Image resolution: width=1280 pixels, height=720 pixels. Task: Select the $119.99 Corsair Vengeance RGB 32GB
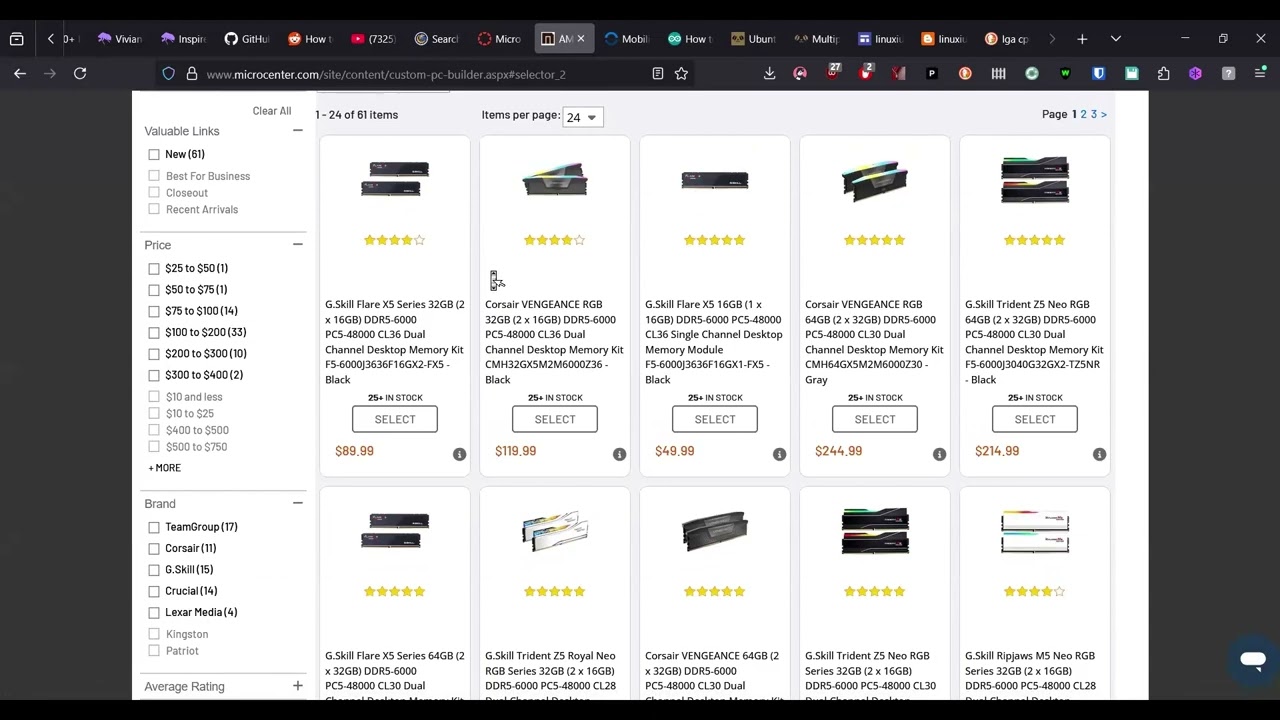pos(555,419)
